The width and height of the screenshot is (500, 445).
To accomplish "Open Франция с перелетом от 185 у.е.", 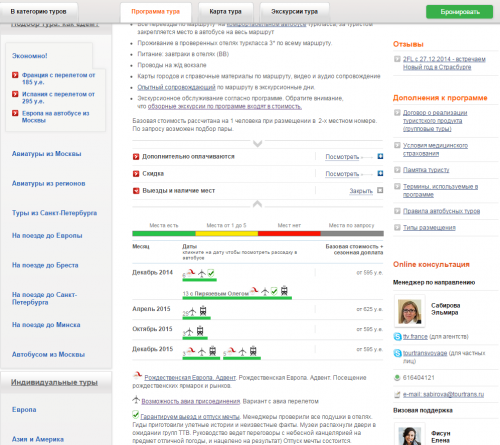I will (58, 78).
